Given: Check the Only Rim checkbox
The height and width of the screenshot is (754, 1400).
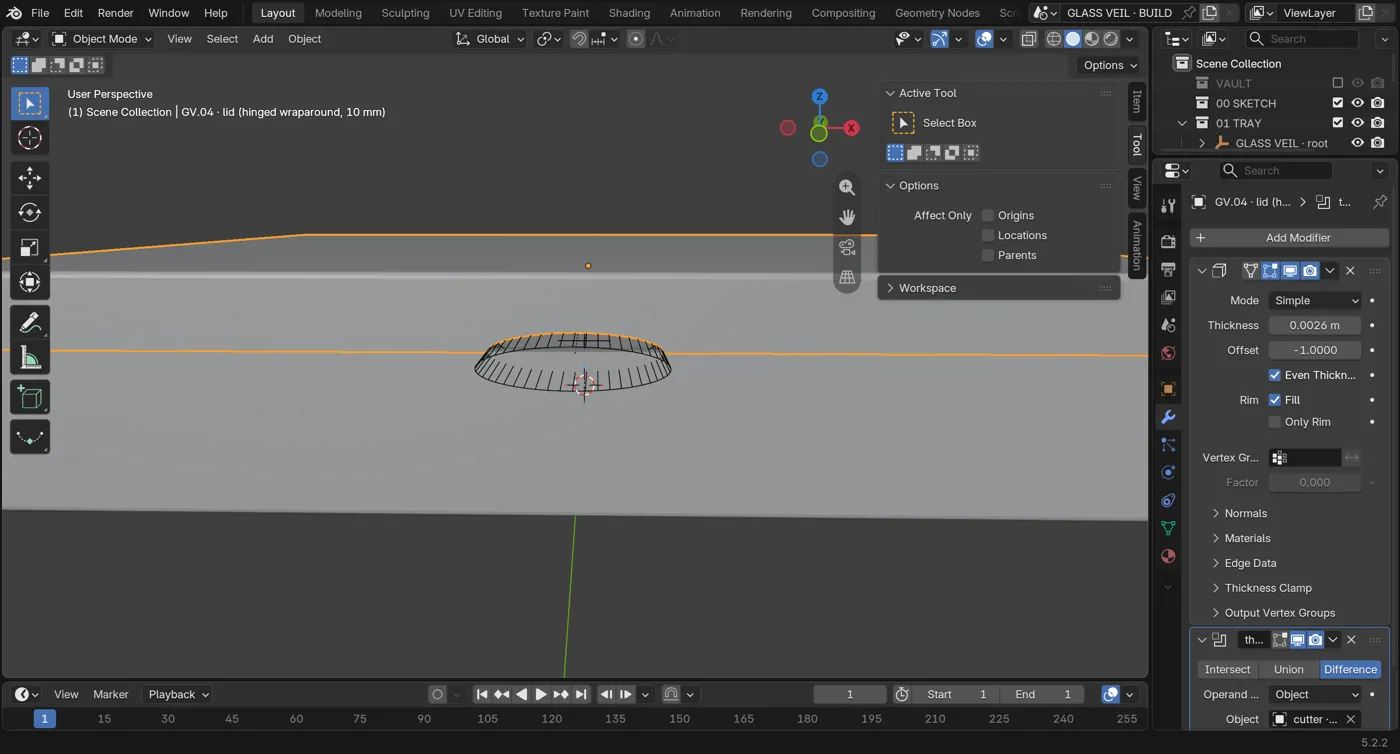Looking at the screenshot, I should tap(1275, 422).
